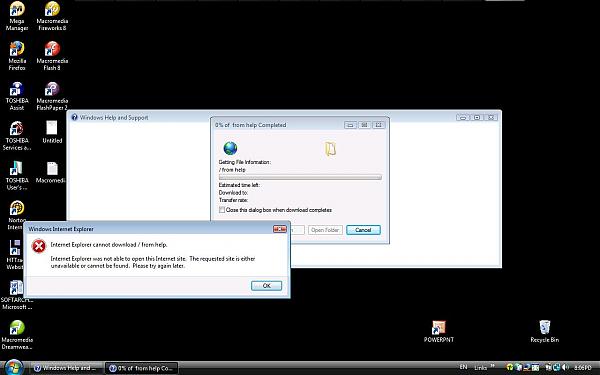Open the TOSHIBA User's guide icon

click(17, 175)
